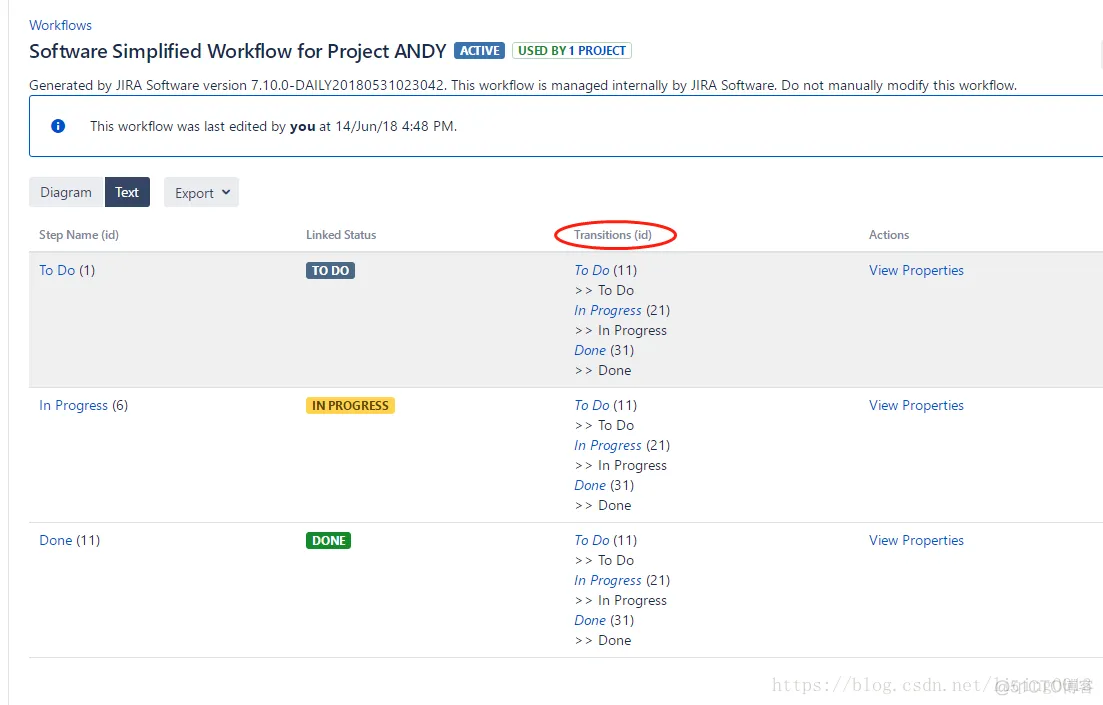Click the Linked Status column header
This screenshot has width=1103, height=705.
pos(341,235)
